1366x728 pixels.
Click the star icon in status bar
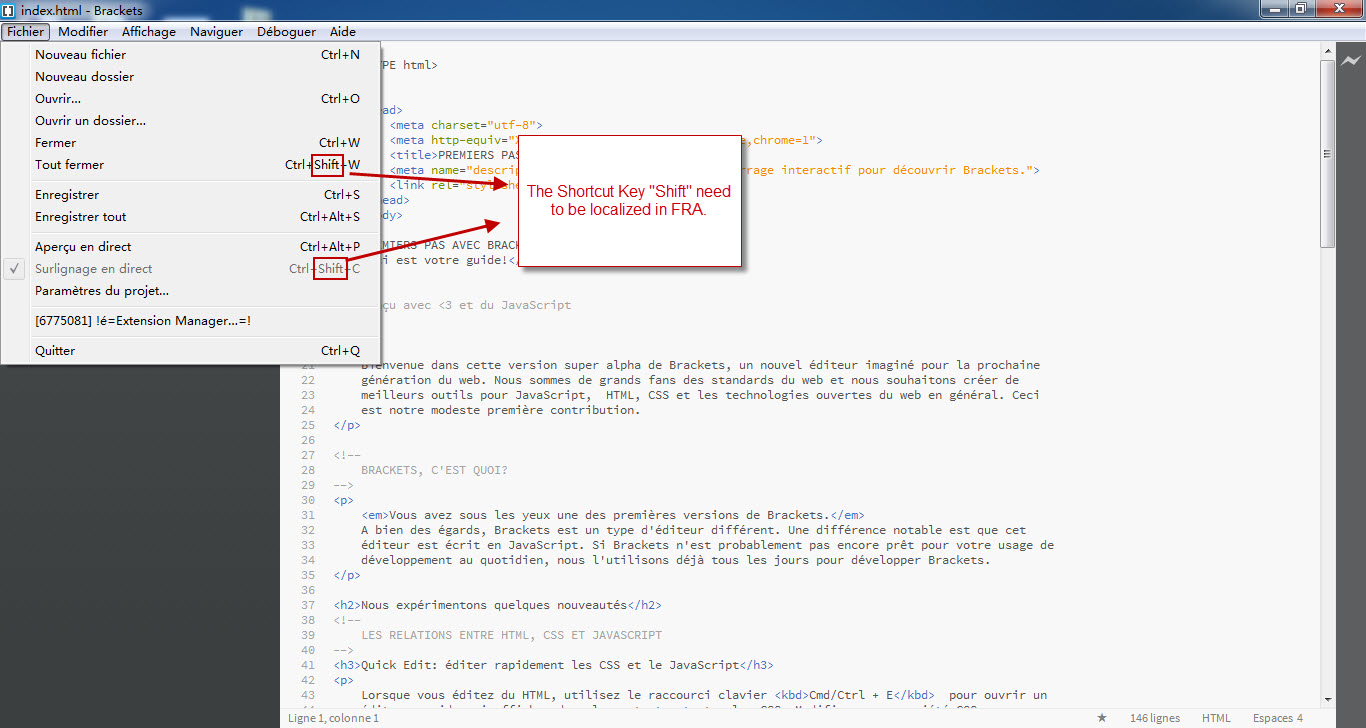pyautogui.click(x=1102, y=718)
